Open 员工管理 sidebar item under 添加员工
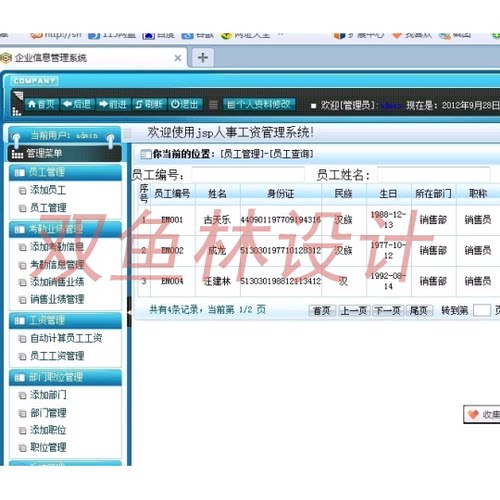The width and height of the screenshot is (500, 500). (x=48, y=208)
